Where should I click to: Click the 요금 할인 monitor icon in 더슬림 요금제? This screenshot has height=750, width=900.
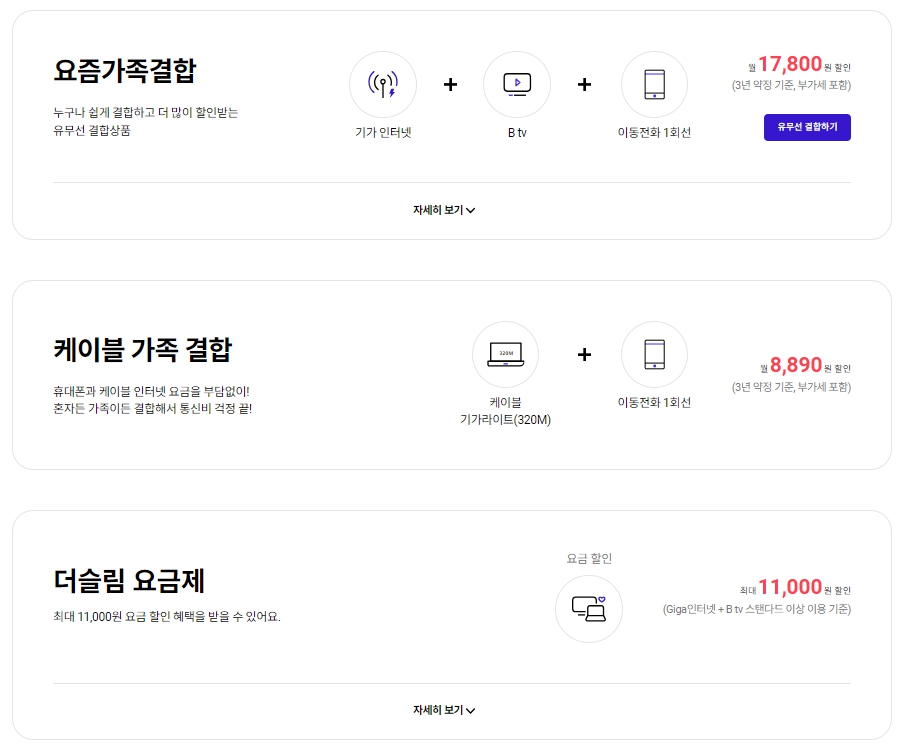588,609
